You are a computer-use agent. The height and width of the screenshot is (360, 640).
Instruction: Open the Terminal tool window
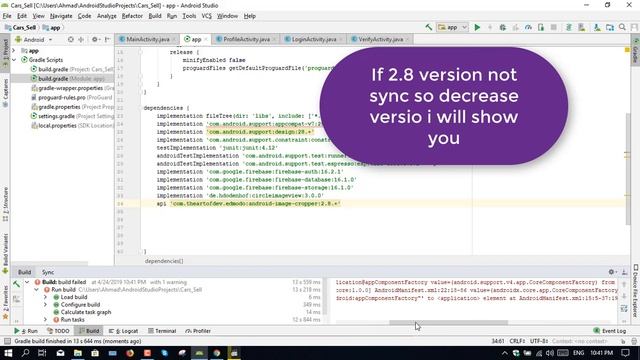click(162, 331)
